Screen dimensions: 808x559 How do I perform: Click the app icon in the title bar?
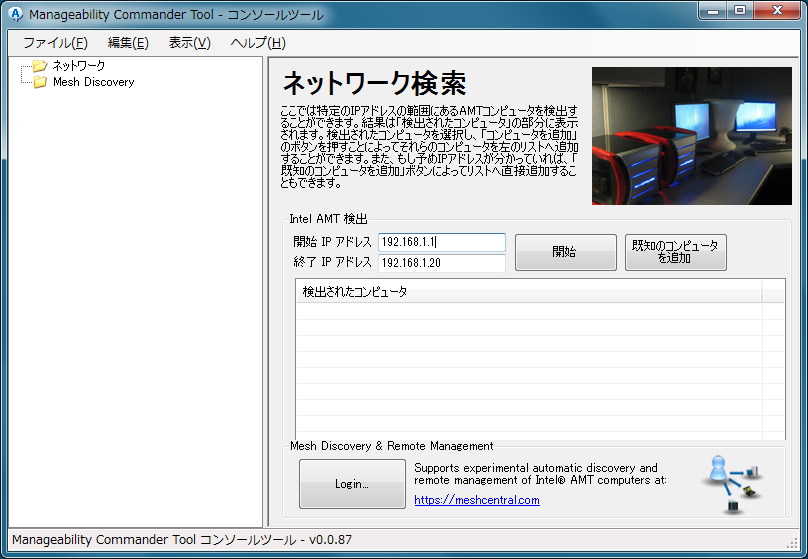click(16, 14)
